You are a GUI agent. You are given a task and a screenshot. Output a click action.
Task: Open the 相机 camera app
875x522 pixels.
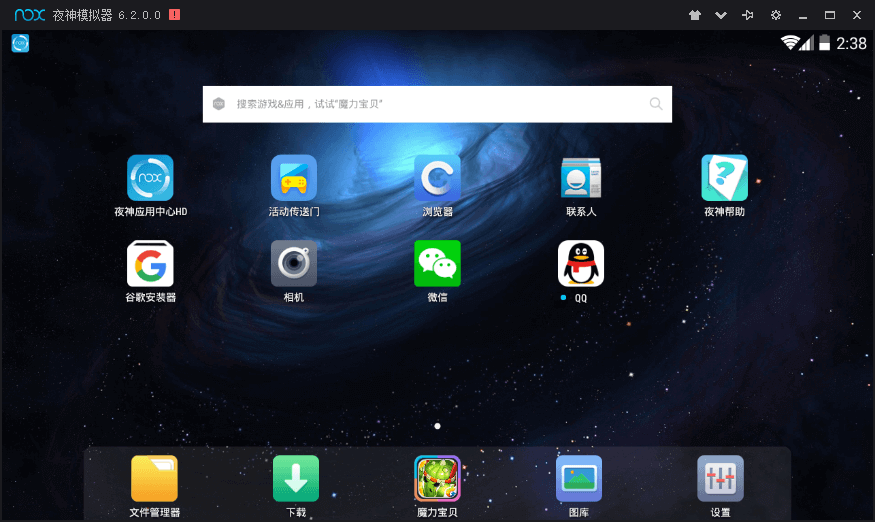click(294, 264)
